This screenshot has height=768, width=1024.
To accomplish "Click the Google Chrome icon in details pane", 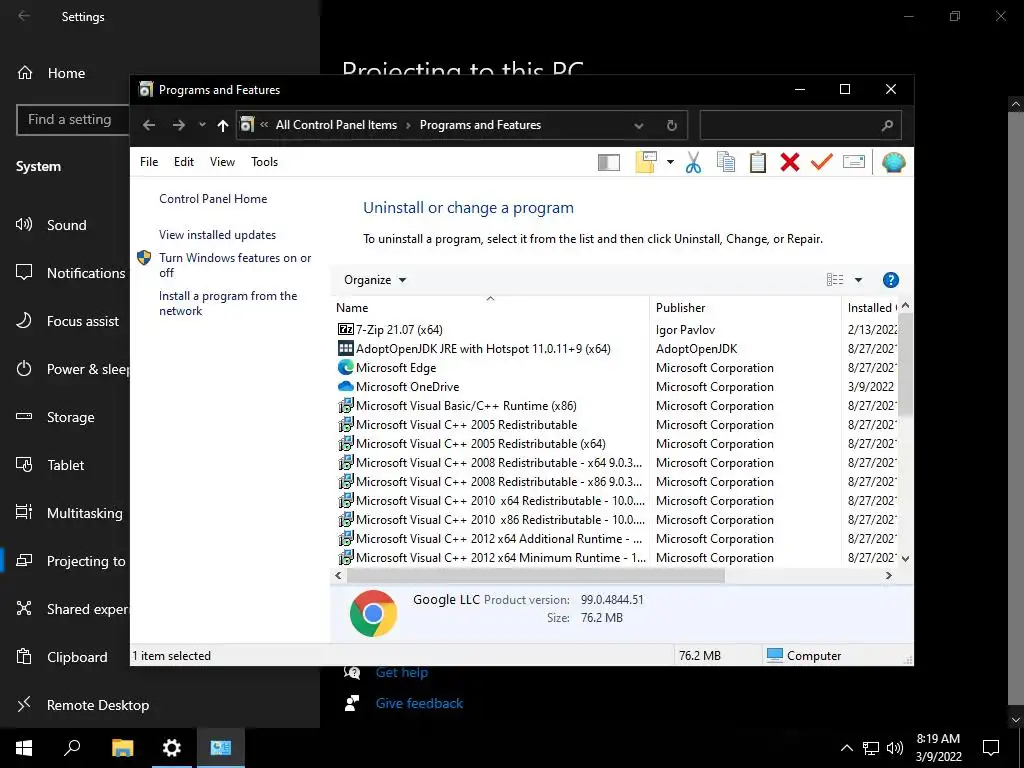I will click(373, 613).
